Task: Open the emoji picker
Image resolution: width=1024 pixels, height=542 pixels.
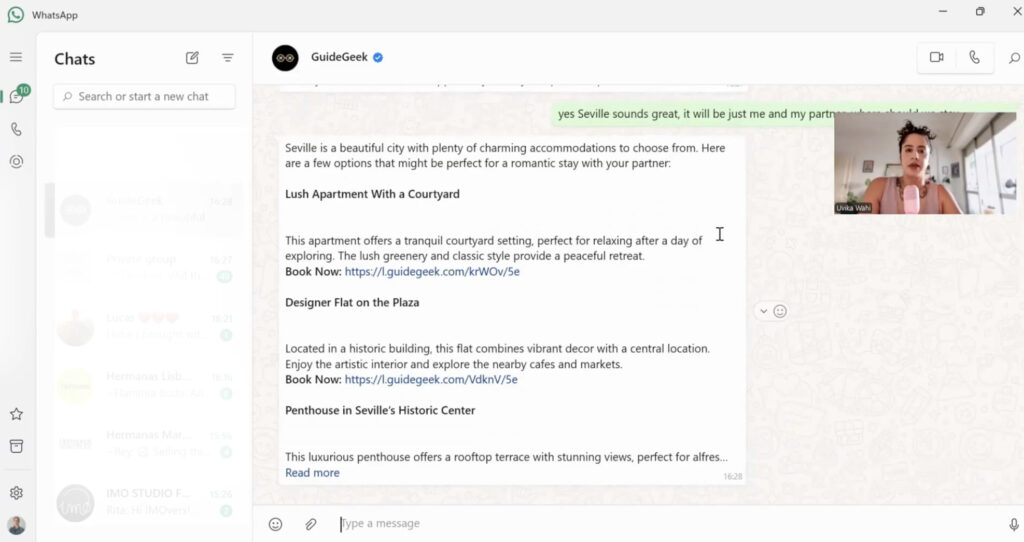Action: tap(276, 524)
